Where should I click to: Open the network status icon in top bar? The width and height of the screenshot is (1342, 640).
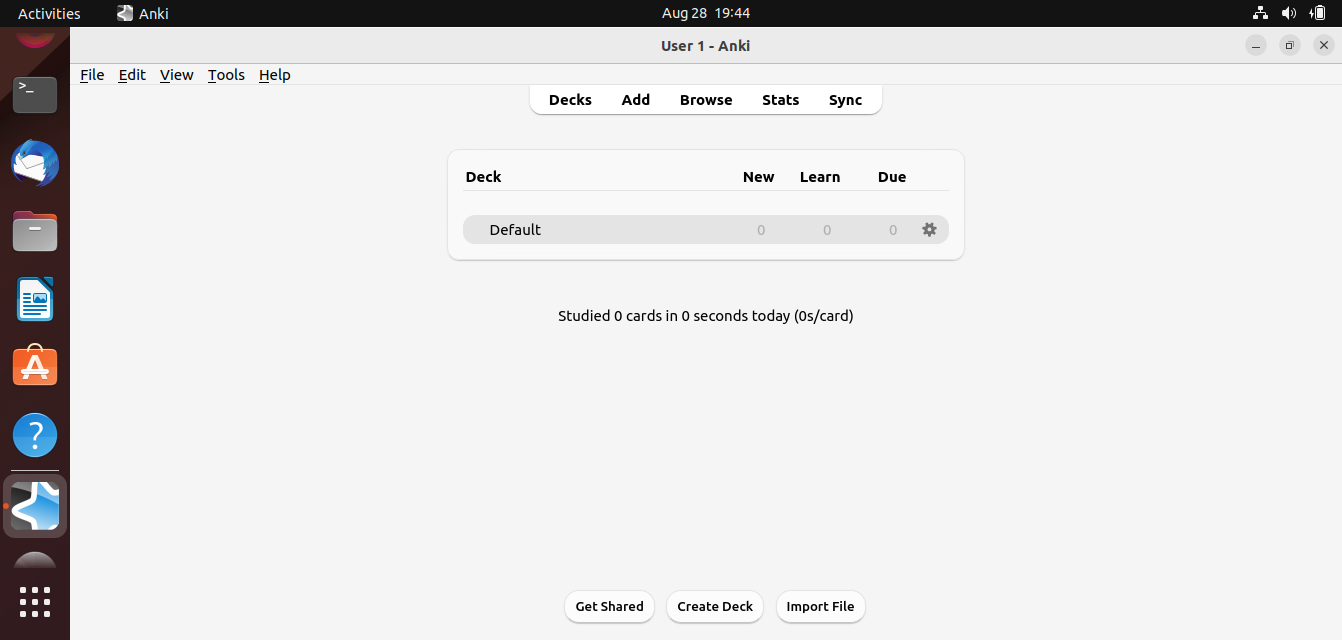(1260, 13)
